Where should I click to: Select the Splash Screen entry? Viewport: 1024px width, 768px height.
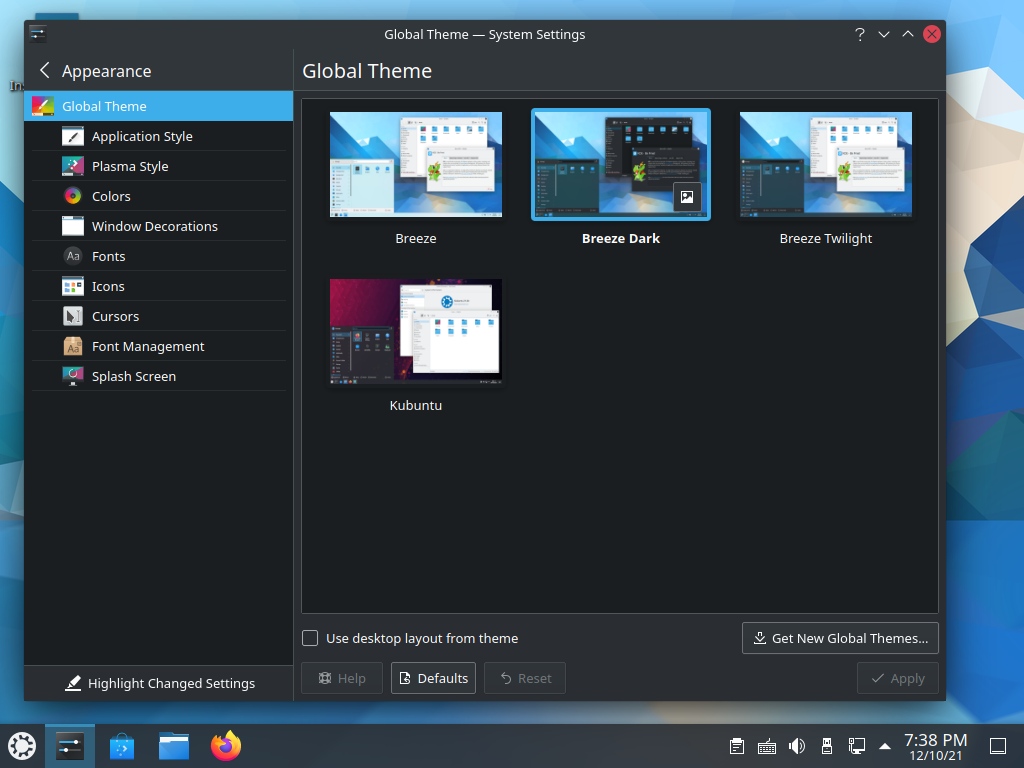159,376
